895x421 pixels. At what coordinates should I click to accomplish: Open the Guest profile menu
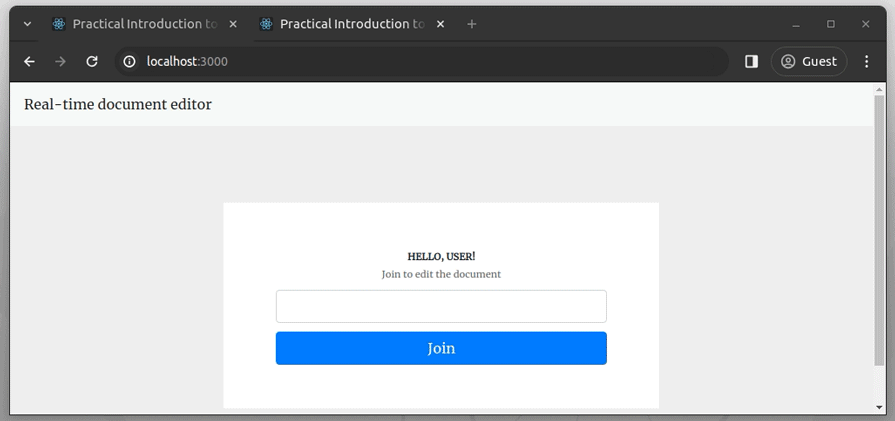(x=809, y=62)
